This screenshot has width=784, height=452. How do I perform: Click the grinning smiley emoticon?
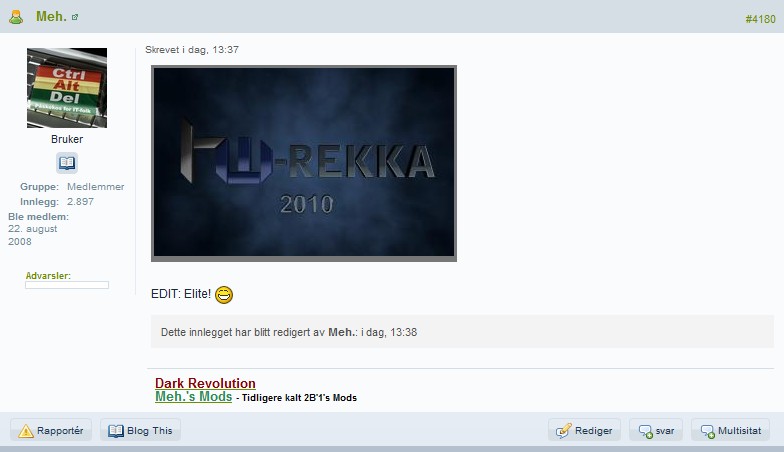pos(224,294)
